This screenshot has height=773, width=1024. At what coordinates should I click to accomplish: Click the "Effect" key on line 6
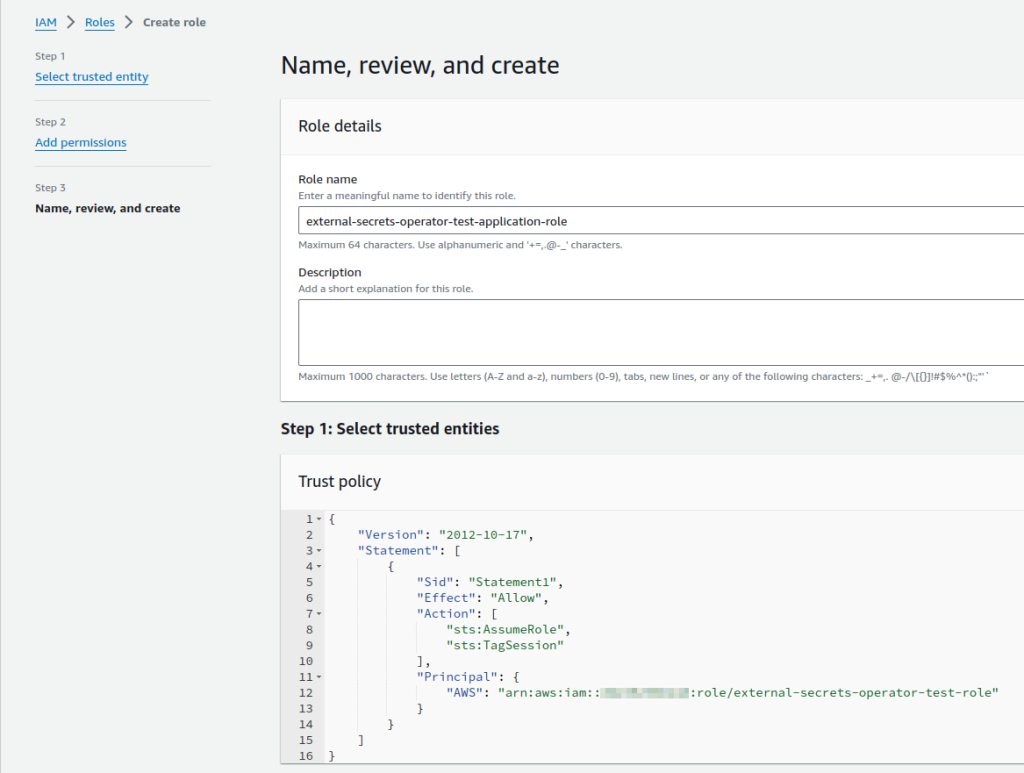446,598
